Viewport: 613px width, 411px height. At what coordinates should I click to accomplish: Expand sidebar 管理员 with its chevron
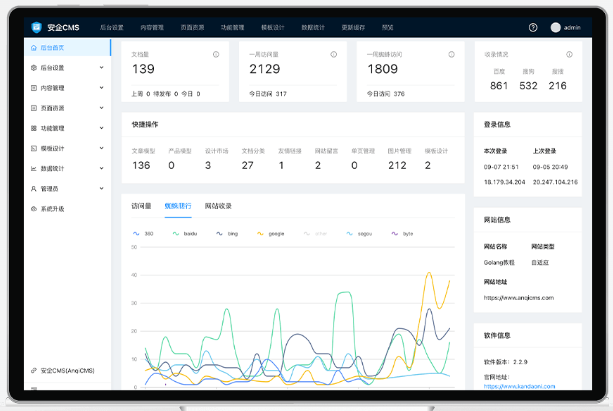[x=102, y=188]
